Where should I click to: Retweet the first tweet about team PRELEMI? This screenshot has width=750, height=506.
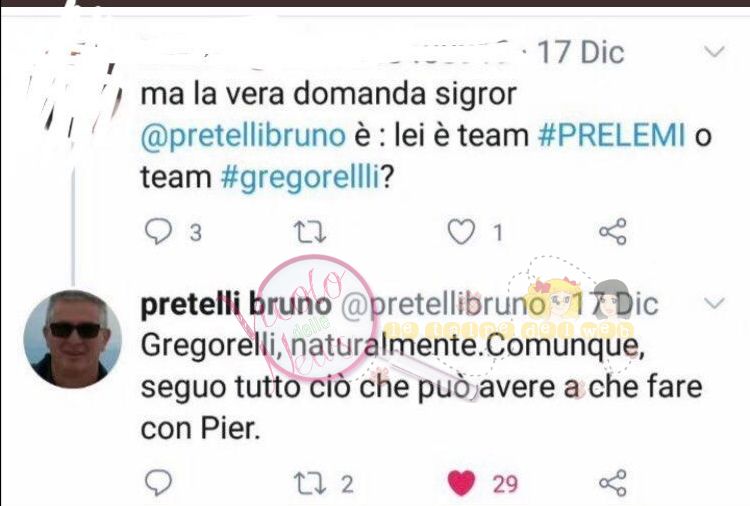[309, 232]
